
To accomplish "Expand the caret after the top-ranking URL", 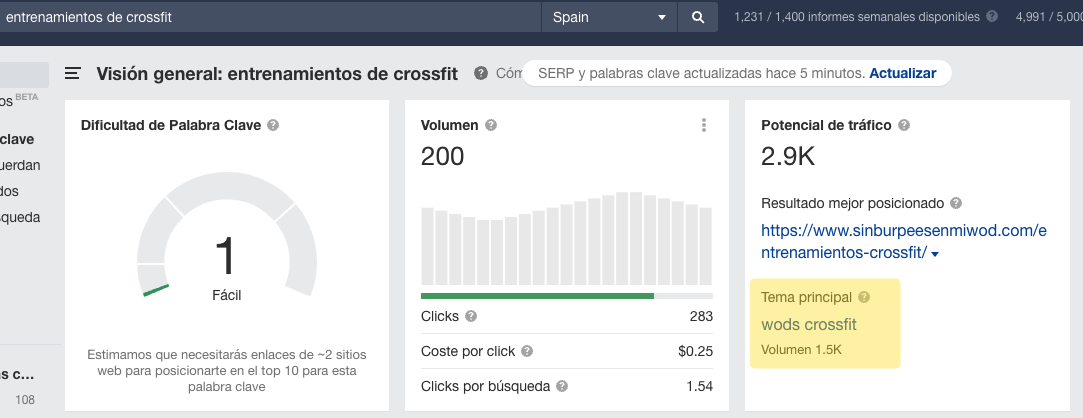I will click(x=935, y=255).
